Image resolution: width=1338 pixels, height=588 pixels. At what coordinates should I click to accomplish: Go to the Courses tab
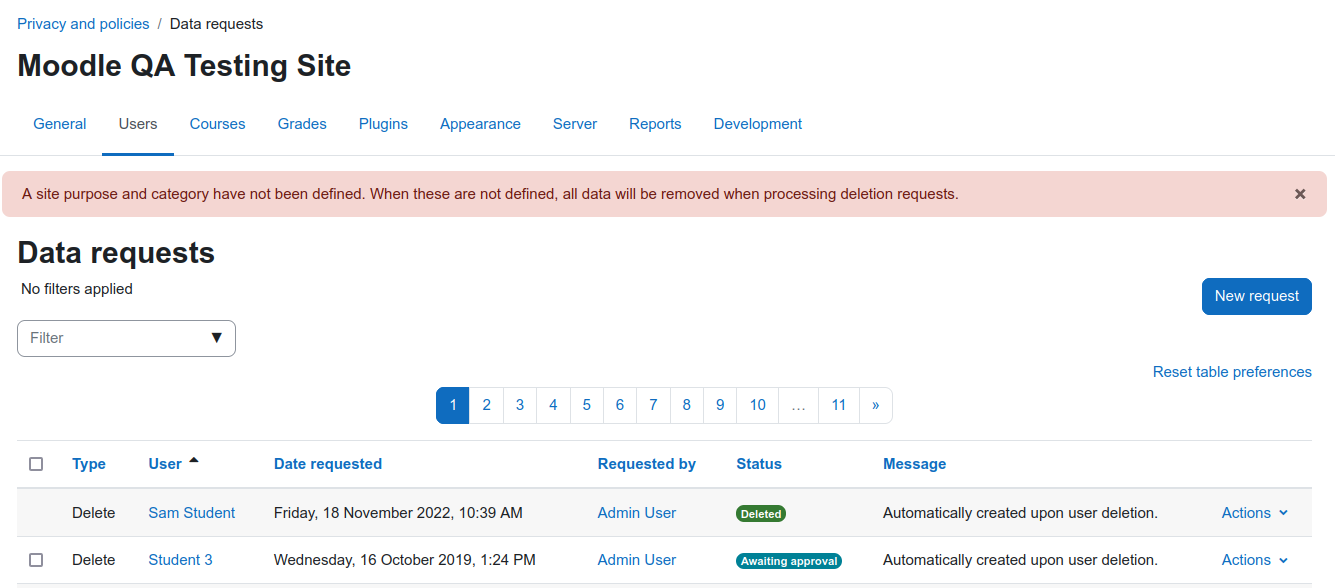pyautogui.click(x=217, y=124)
